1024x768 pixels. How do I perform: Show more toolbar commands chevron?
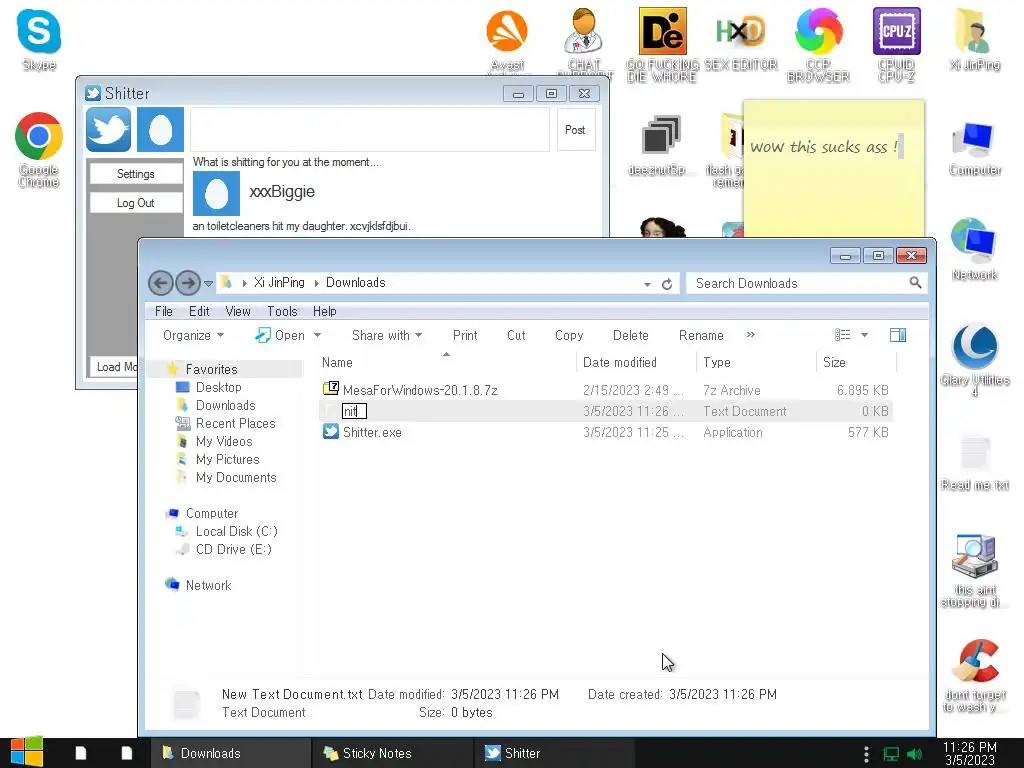click(750, 334)
